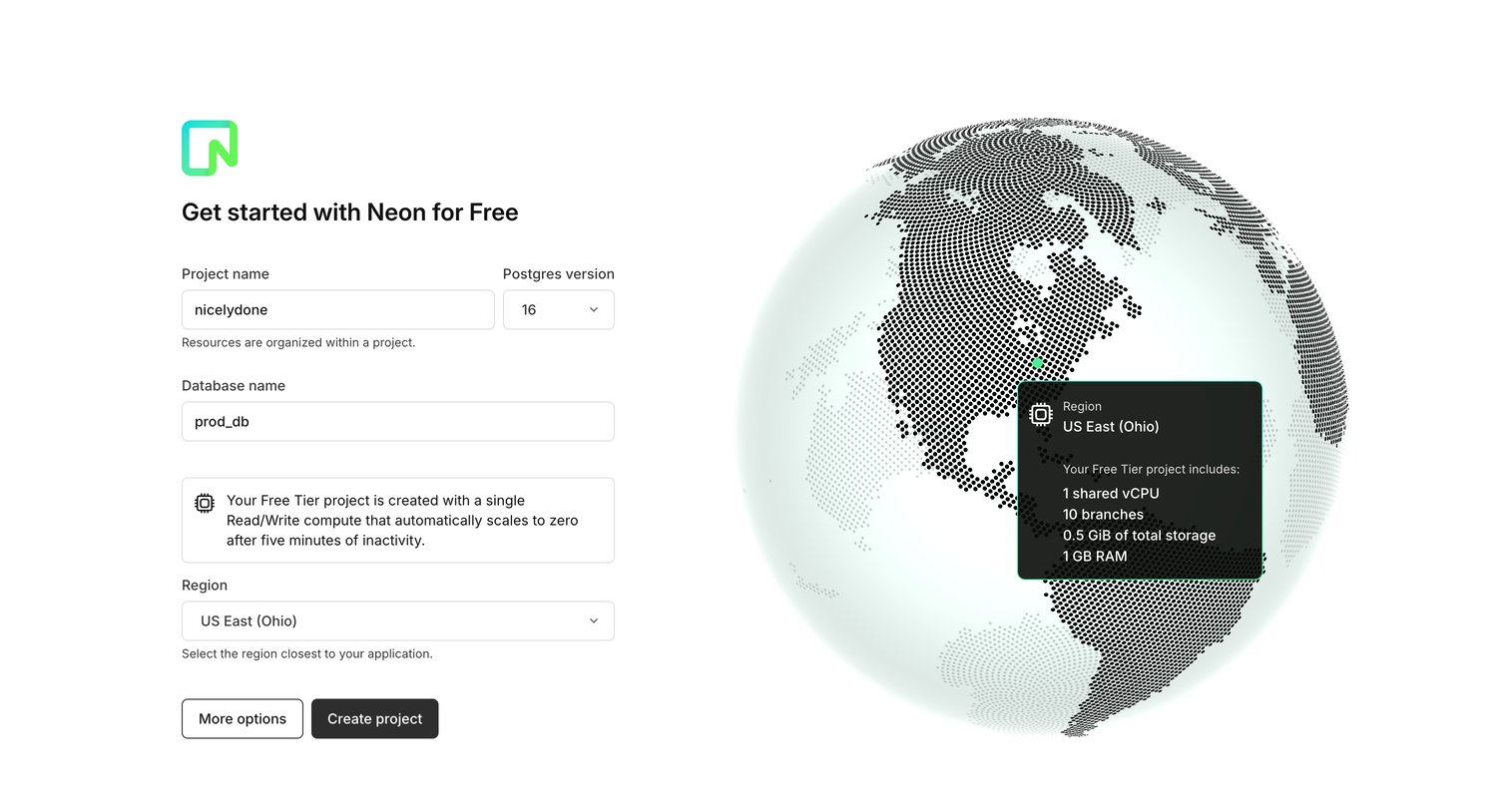Click "Resources are organized within a project." text

point(298,342)
